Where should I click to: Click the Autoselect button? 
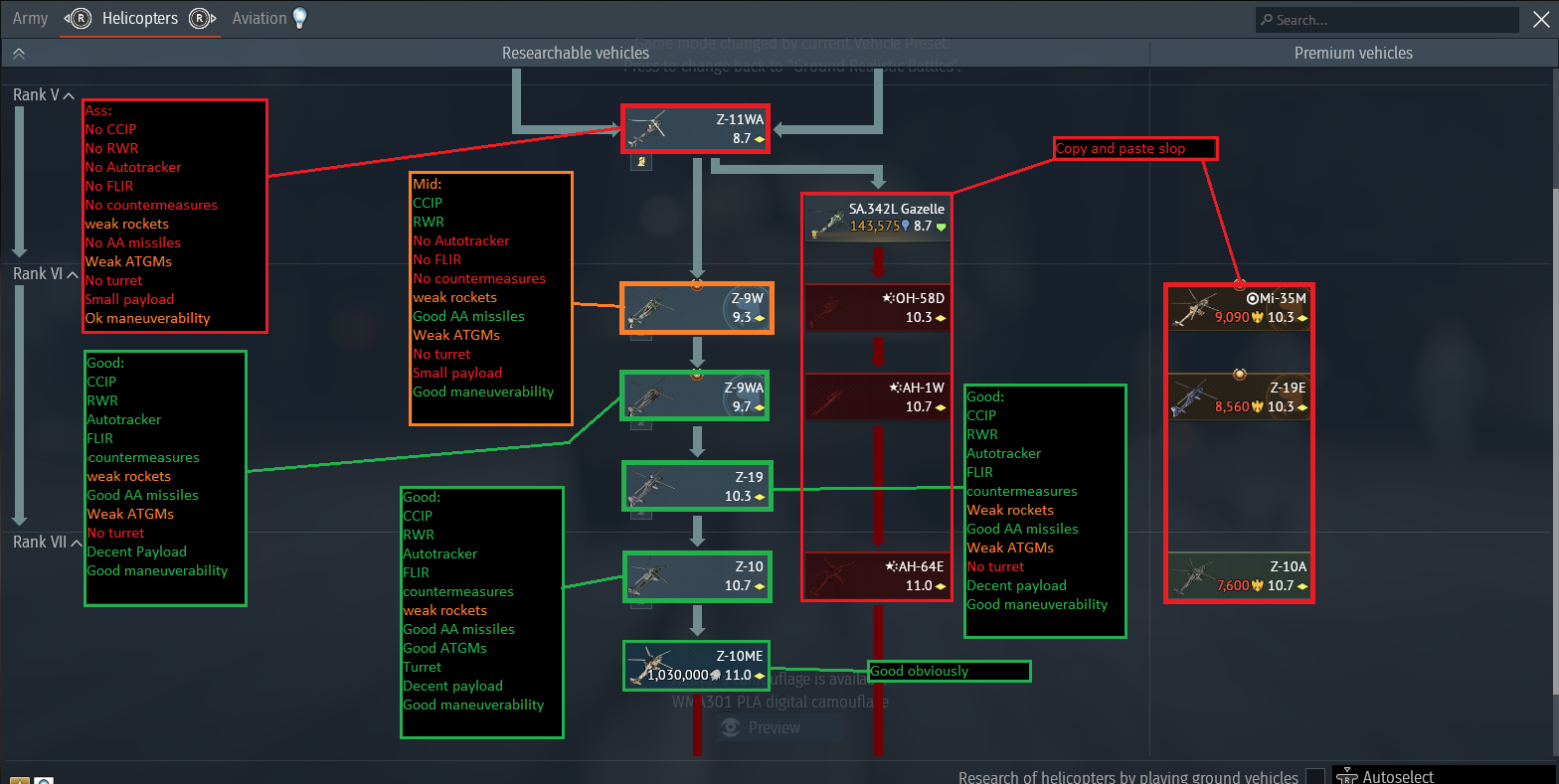point(1398,776)
